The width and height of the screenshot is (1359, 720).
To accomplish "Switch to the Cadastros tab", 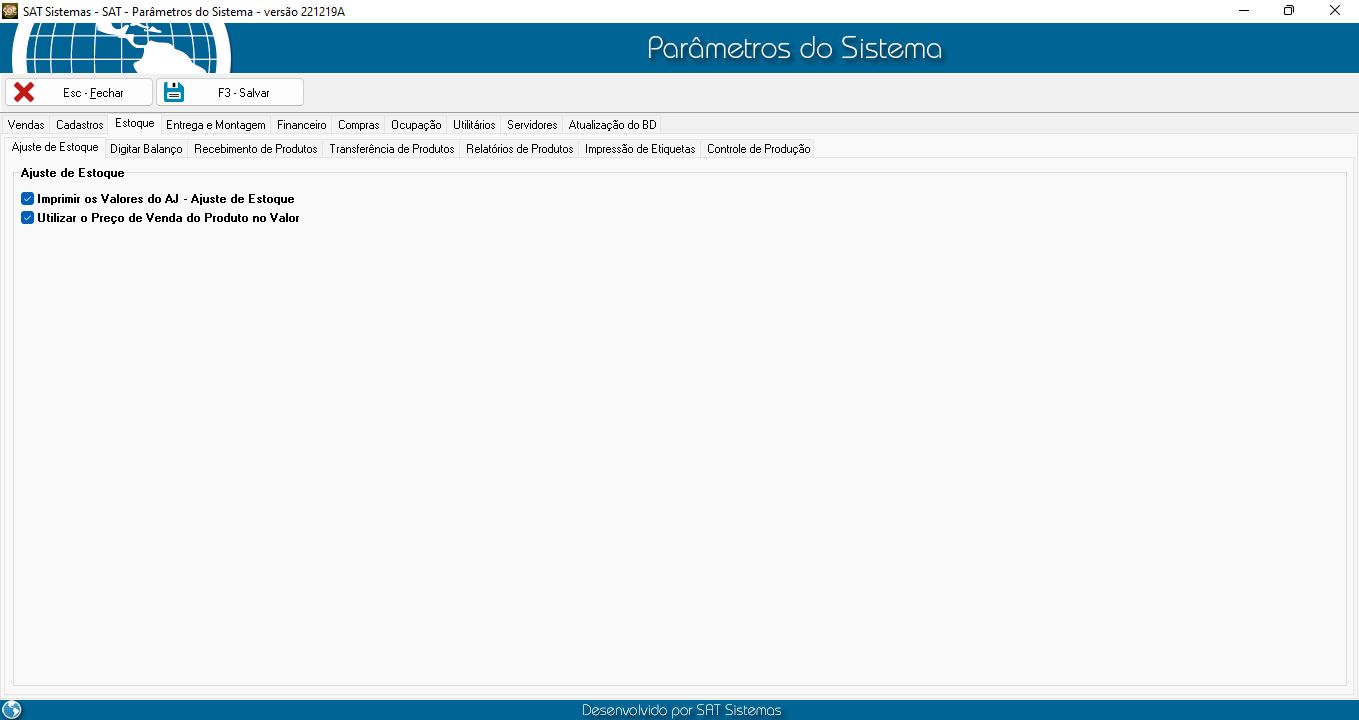I will [x=80, y=125].
